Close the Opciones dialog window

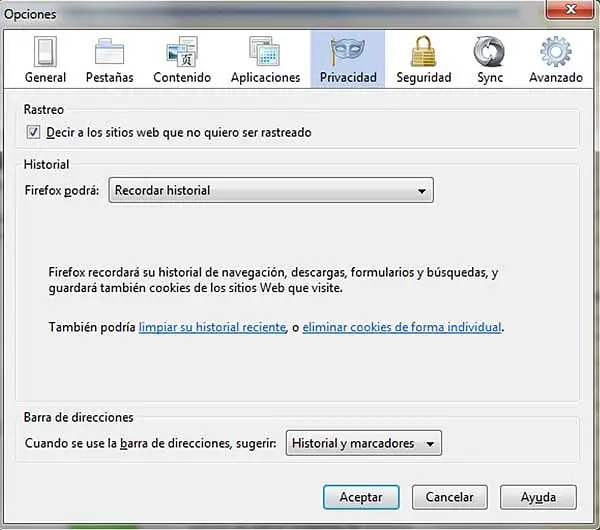tap(570, 9)
